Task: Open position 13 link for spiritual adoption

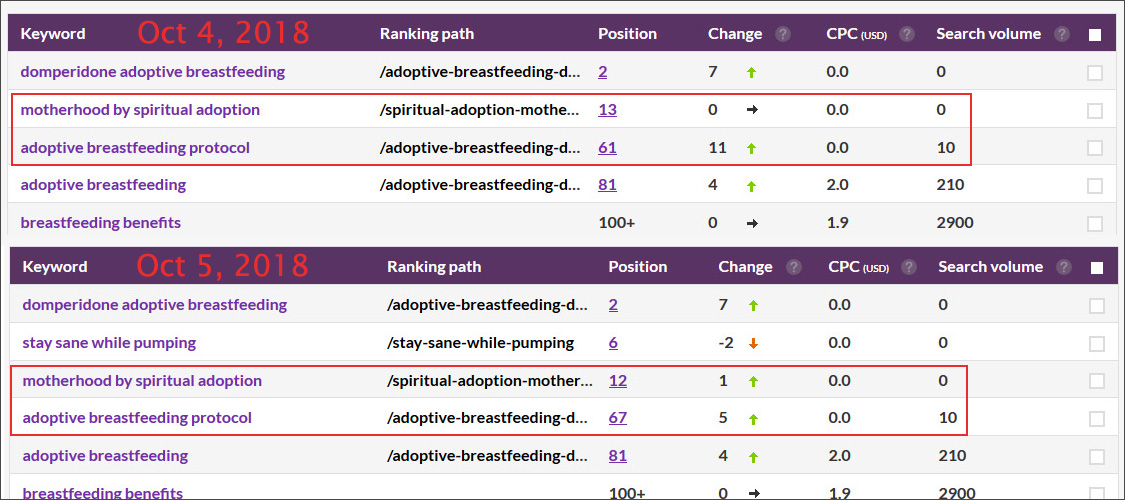Action: click(x=607, y=110)
